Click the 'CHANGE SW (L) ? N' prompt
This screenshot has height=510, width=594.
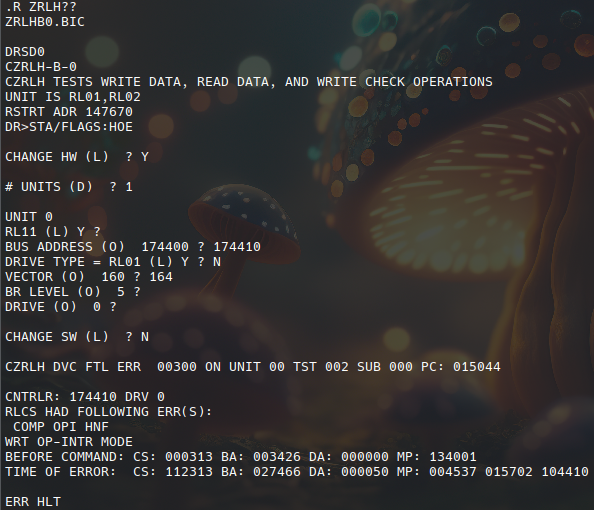click(77, 337)
